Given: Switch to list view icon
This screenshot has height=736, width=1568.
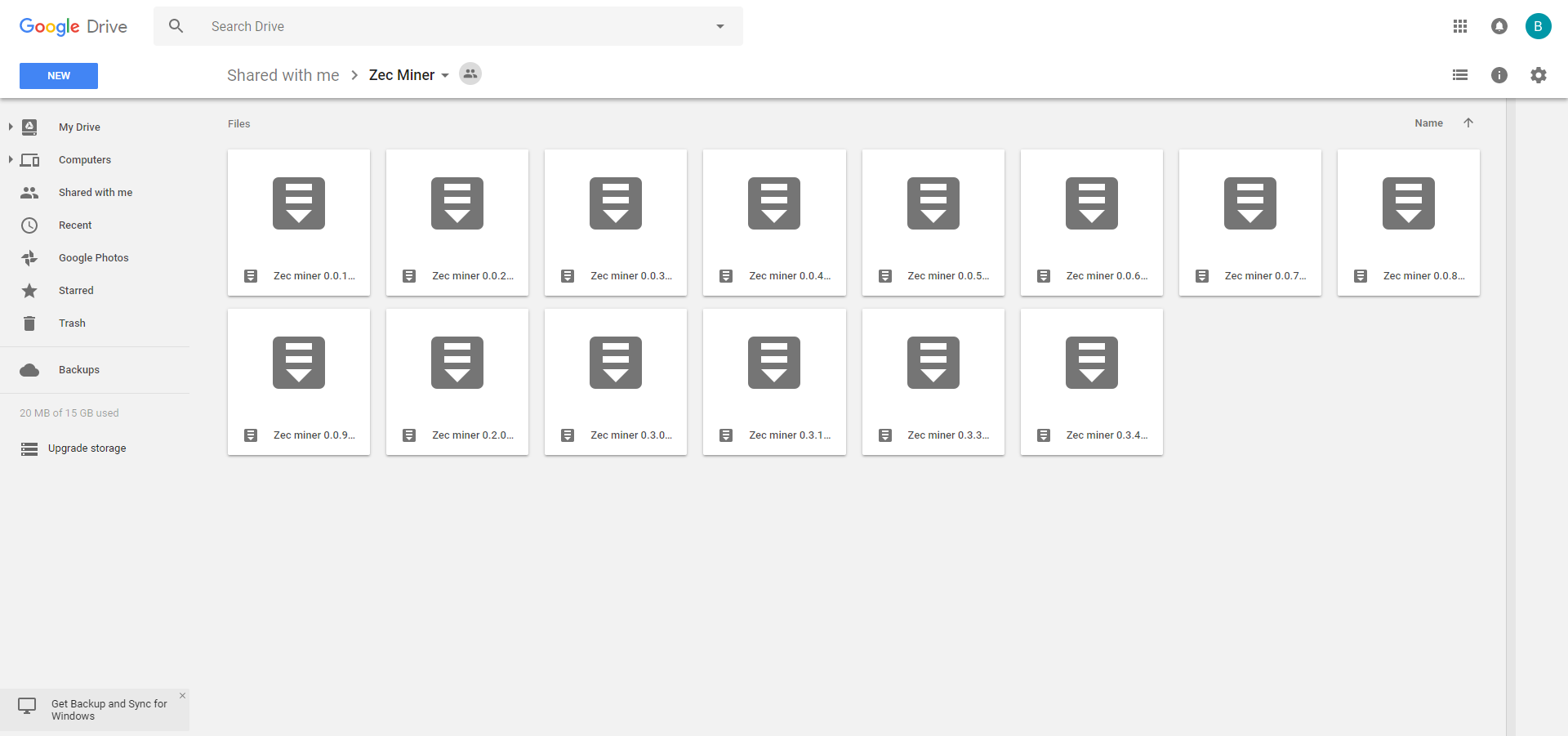Looking at the screenshot, I should [1460, 75].
